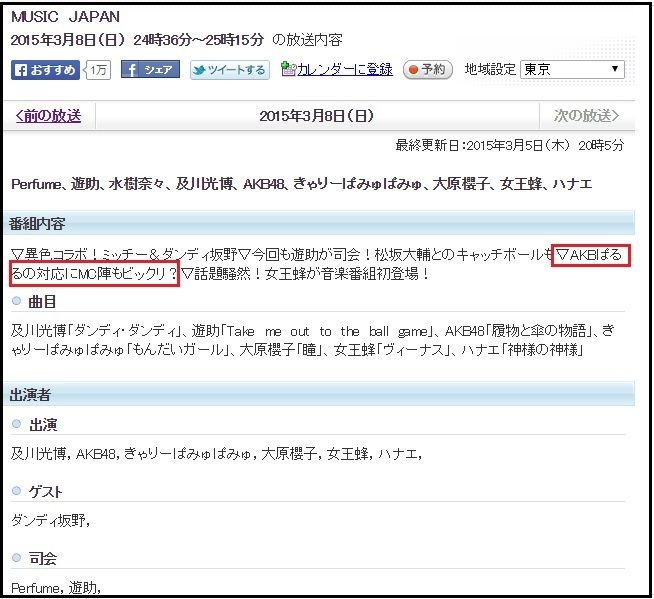Click the date heading 2015年3月8日(日) in the navigation bar

click(317, 116)
